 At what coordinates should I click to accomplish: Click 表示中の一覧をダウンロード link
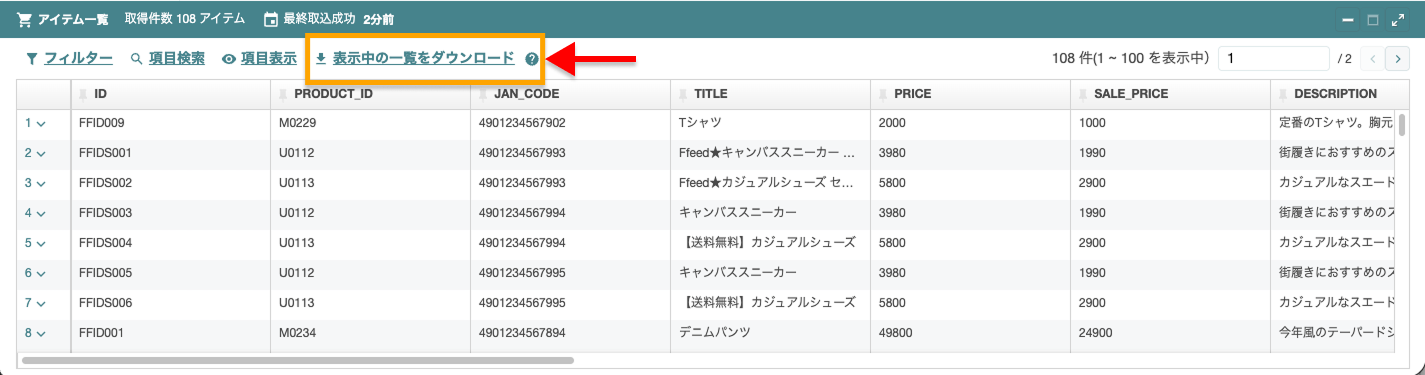tap(424, 59)
